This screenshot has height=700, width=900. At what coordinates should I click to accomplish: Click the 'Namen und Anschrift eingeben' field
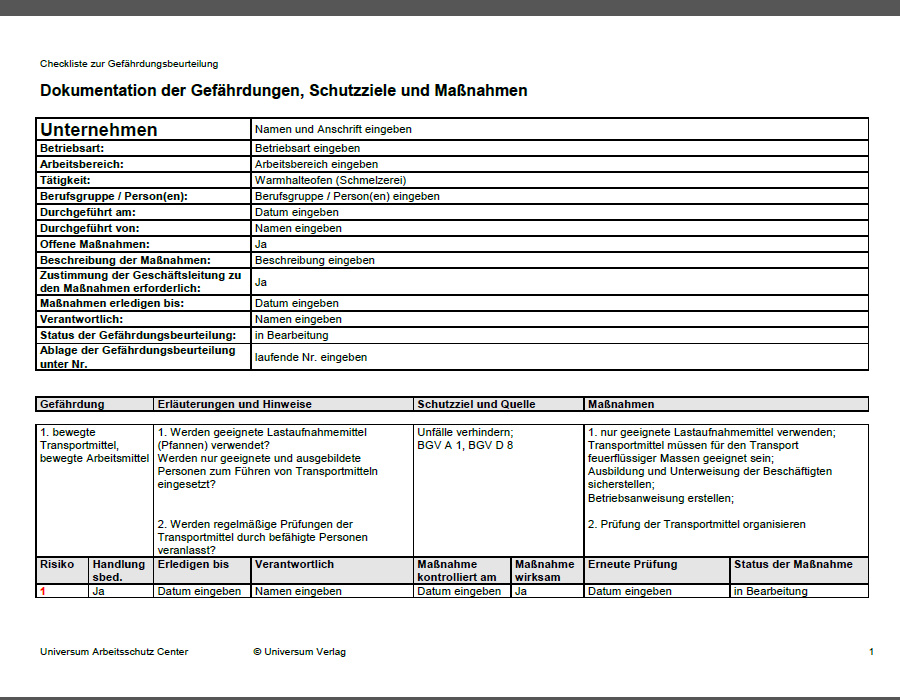pos(560,129)
